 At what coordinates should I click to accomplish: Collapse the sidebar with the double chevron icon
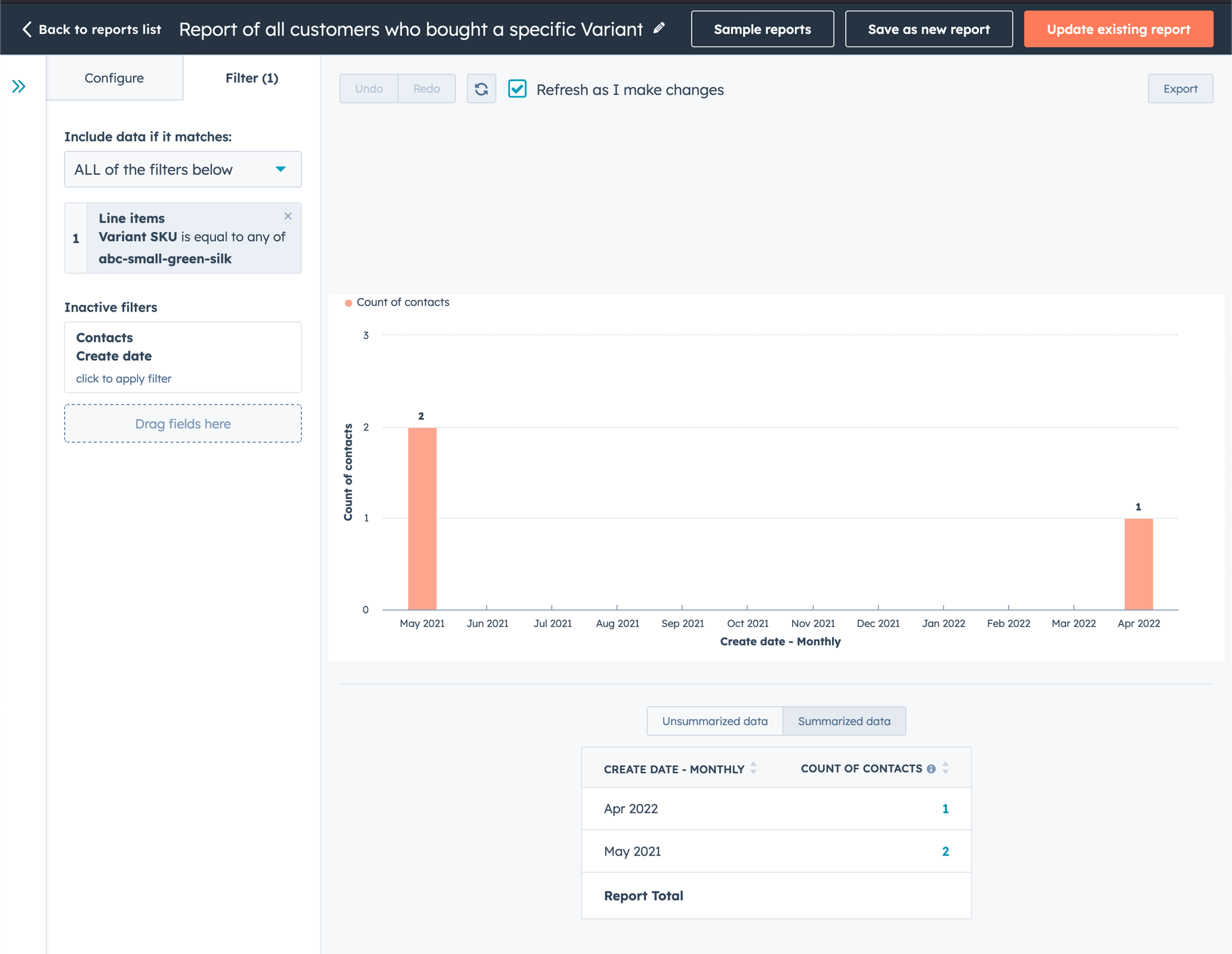[x=18, y=86]
